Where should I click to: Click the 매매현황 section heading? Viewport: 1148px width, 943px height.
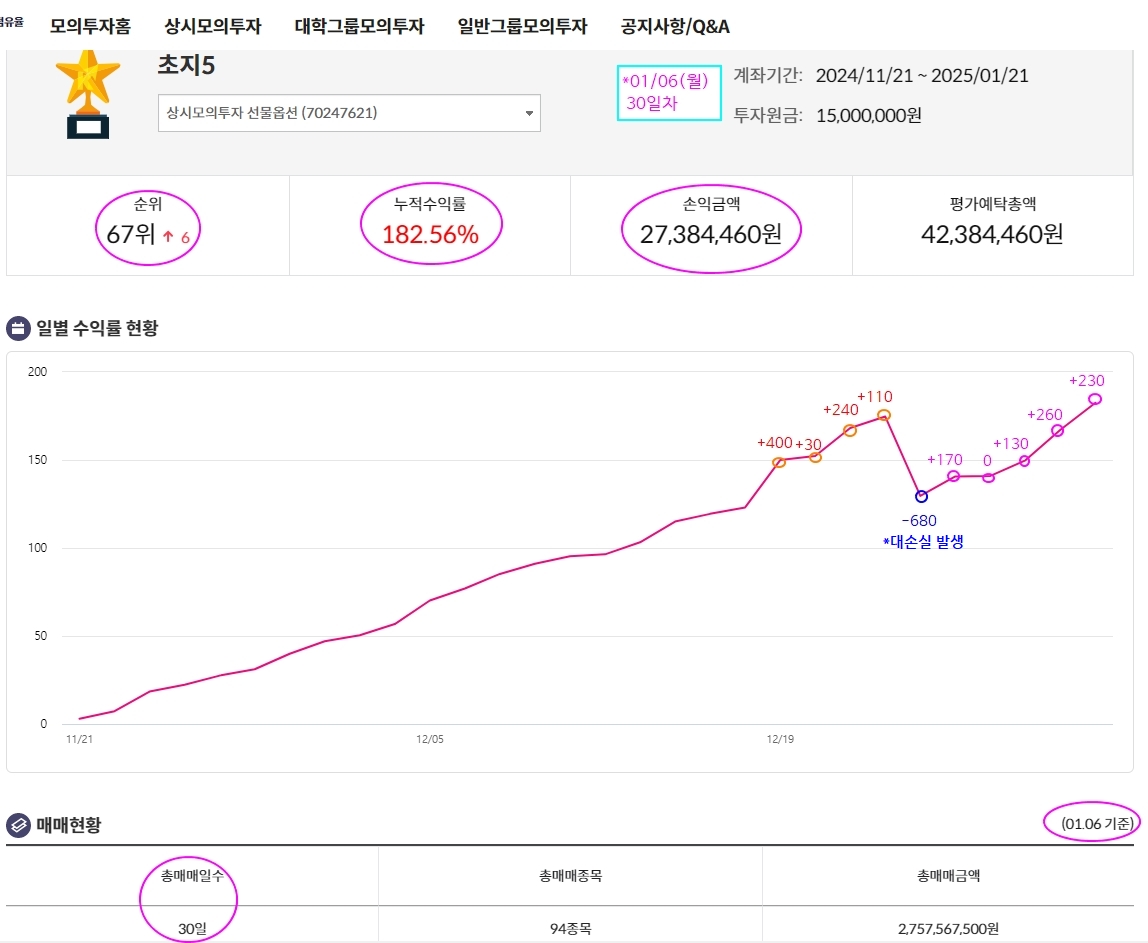[69, 825]
